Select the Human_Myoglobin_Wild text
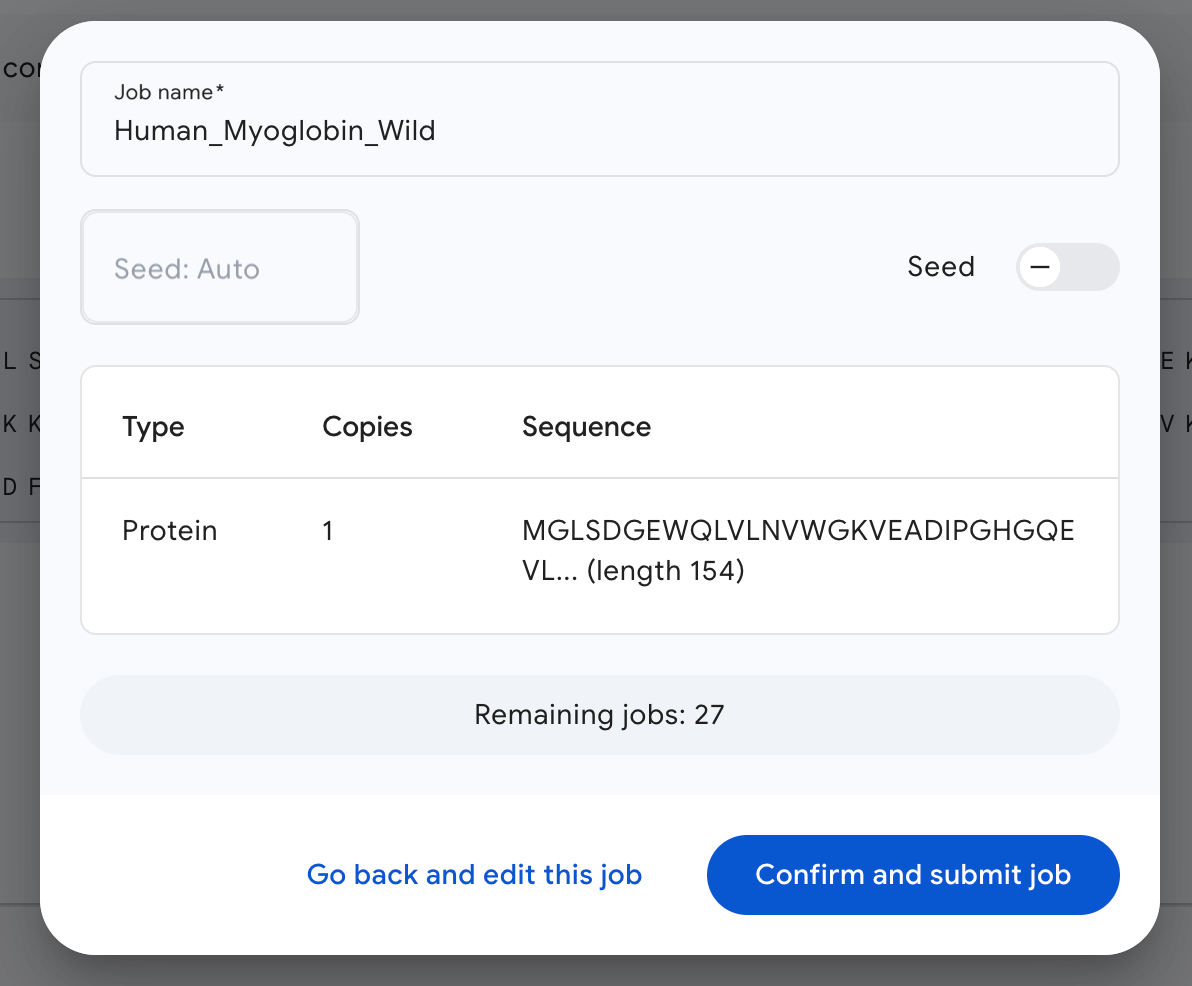Image resolution: width=1192 pixels, height=986 pixels. (274, 130)
